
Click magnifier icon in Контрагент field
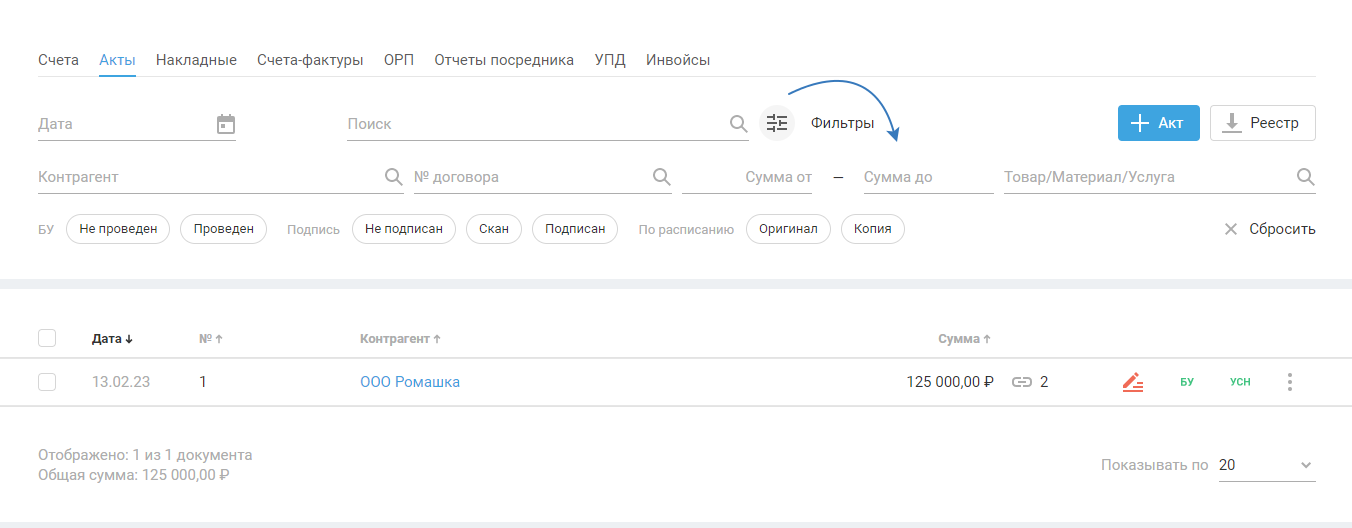[x=394, y=177]
